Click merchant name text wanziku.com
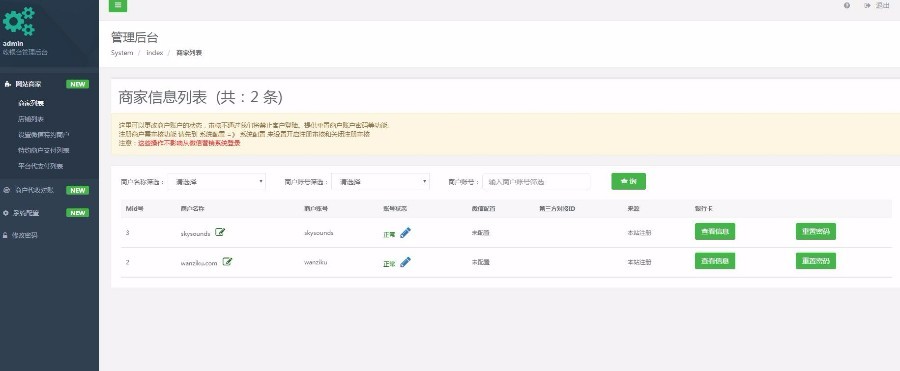 coord(199,263)
